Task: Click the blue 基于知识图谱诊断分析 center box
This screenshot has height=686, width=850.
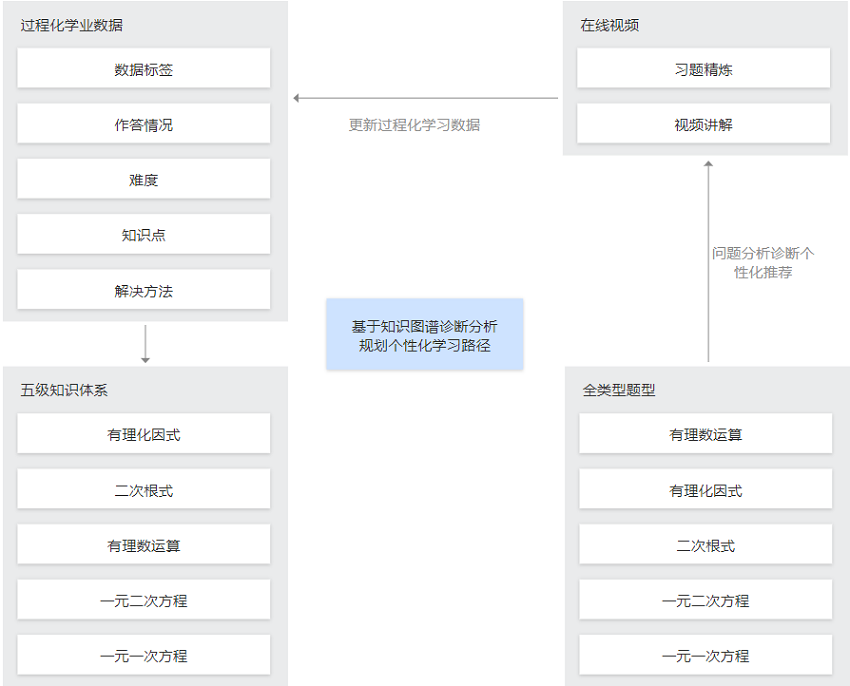Action: [424, 335]
